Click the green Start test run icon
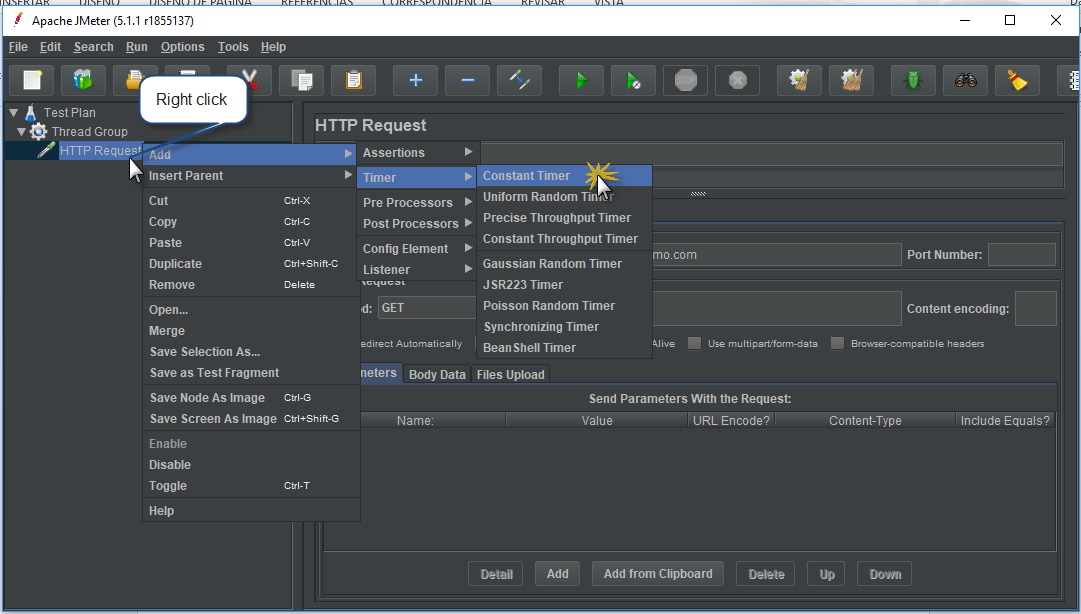Screen dimensions: 1081x614 (581, 81)
